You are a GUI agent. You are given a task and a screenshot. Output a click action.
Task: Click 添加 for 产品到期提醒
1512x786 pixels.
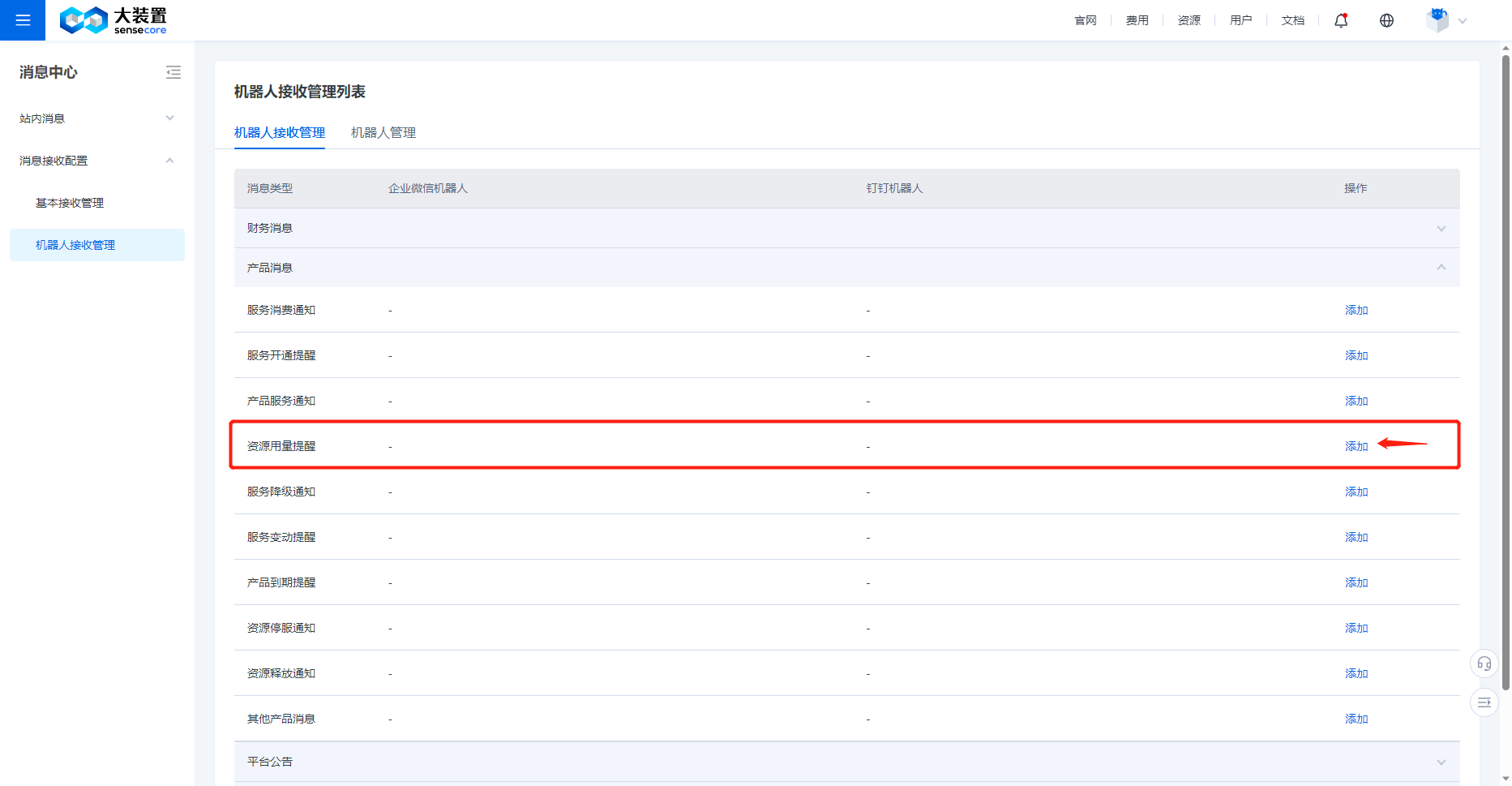[1356, 582]
